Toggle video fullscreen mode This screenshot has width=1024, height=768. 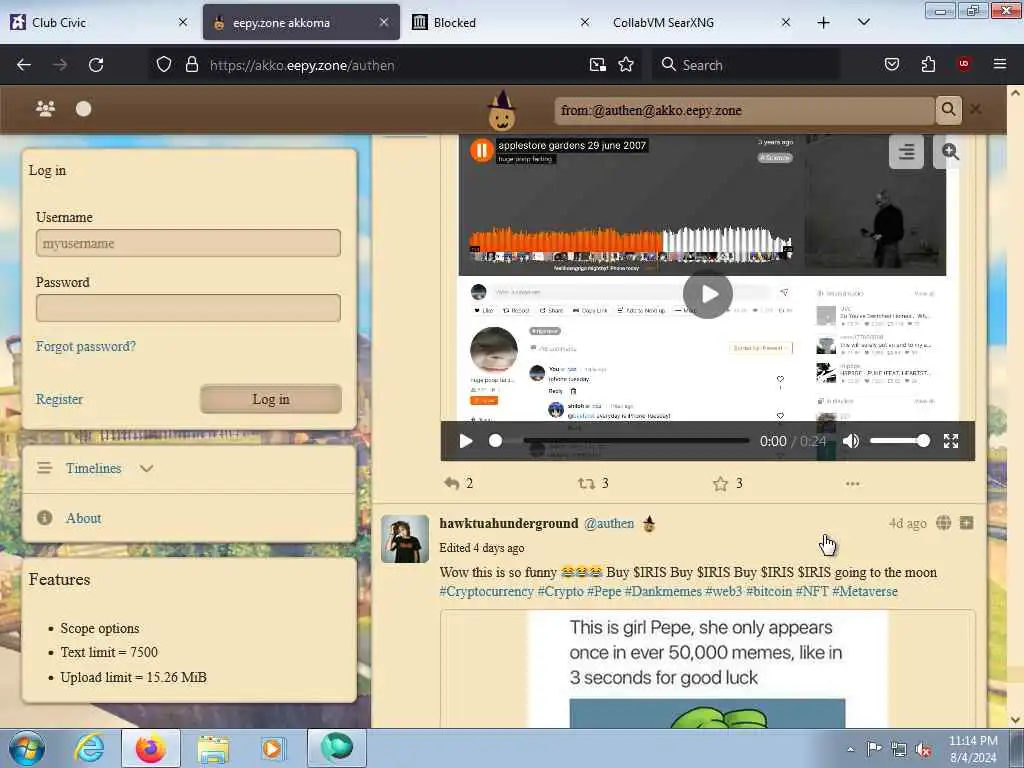[x=951, y=441]
